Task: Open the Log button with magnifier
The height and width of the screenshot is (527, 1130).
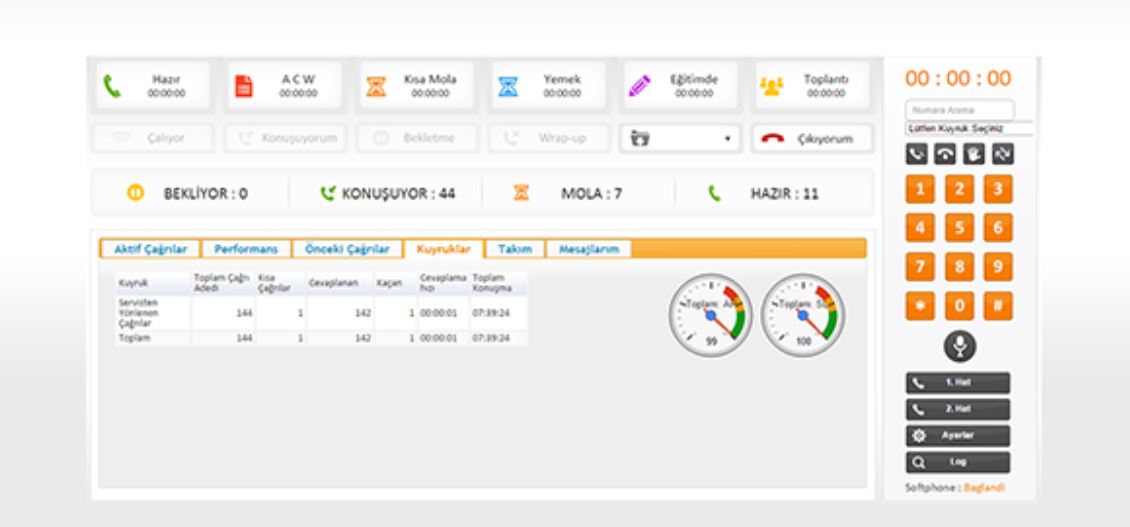Action: 958,463
